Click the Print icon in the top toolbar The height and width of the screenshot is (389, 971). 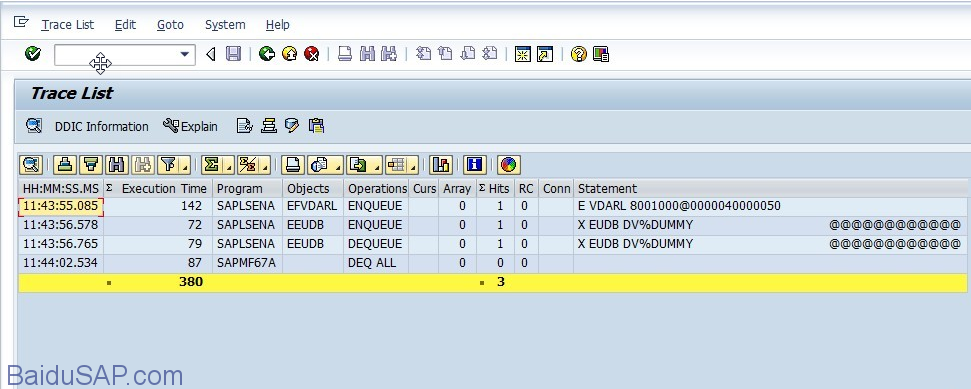coord(345,54)
